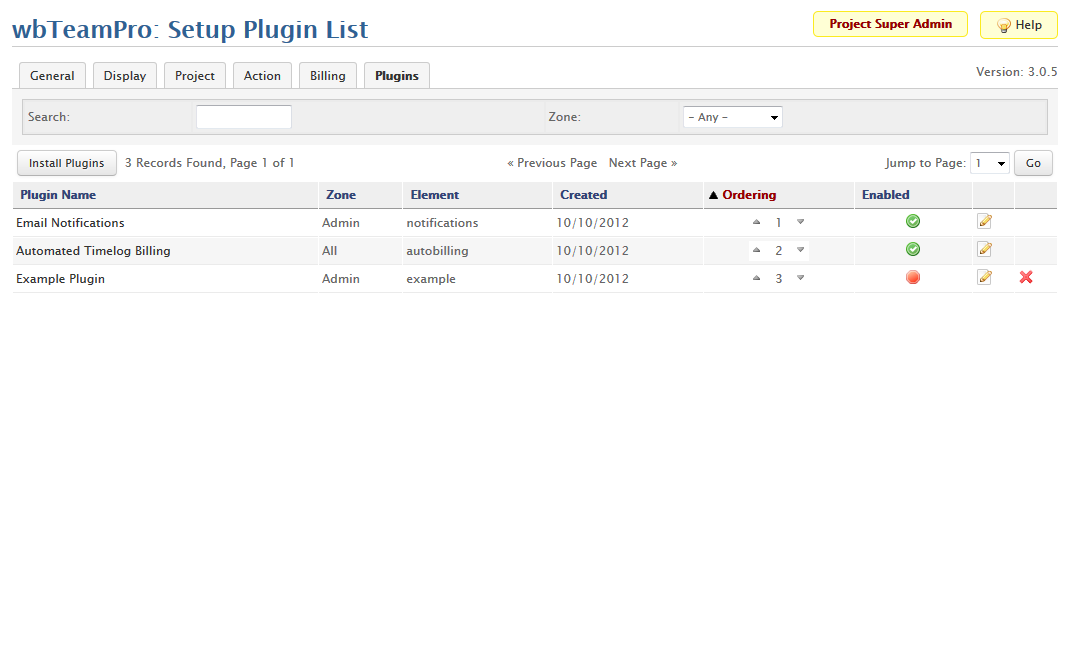Edit the Email Notifications plugin

[984, 222]
